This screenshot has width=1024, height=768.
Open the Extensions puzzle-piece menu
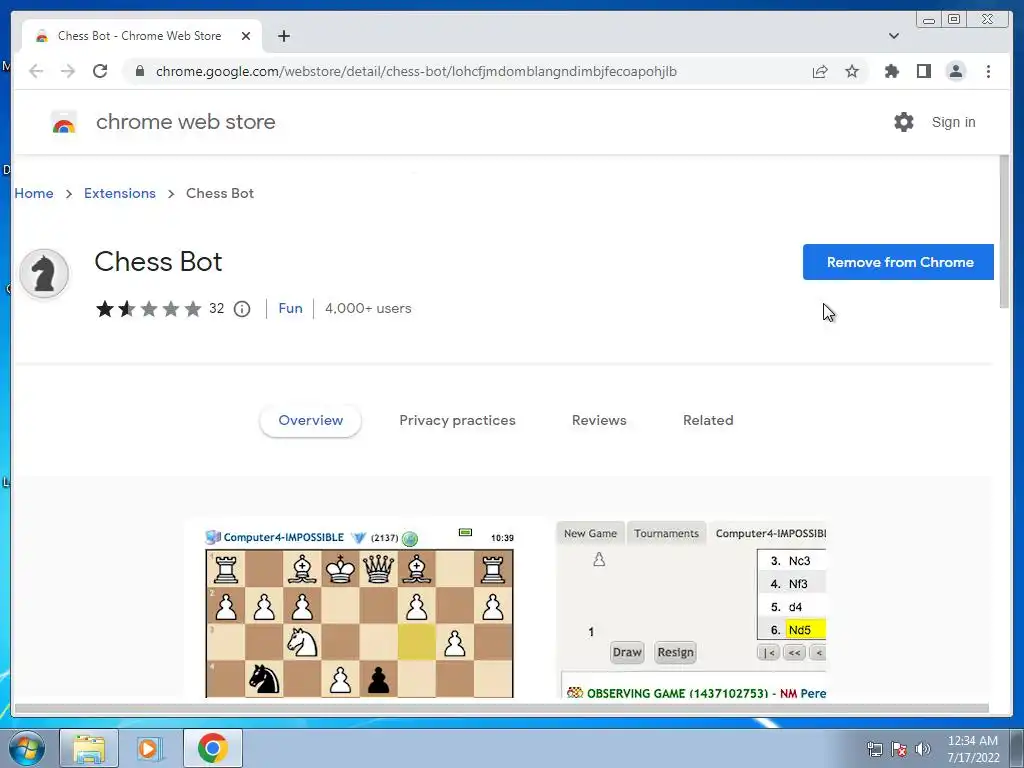click(891, 71)
